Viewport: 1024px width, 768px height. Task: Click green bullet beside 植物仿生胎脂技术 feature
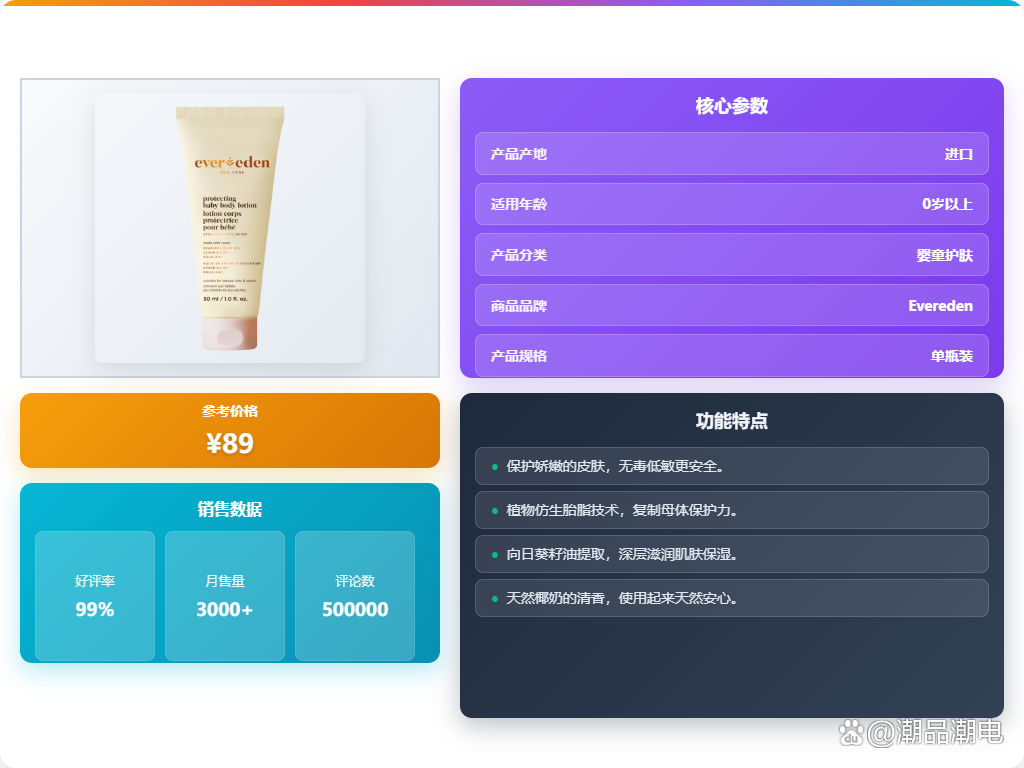pos(494,510)
